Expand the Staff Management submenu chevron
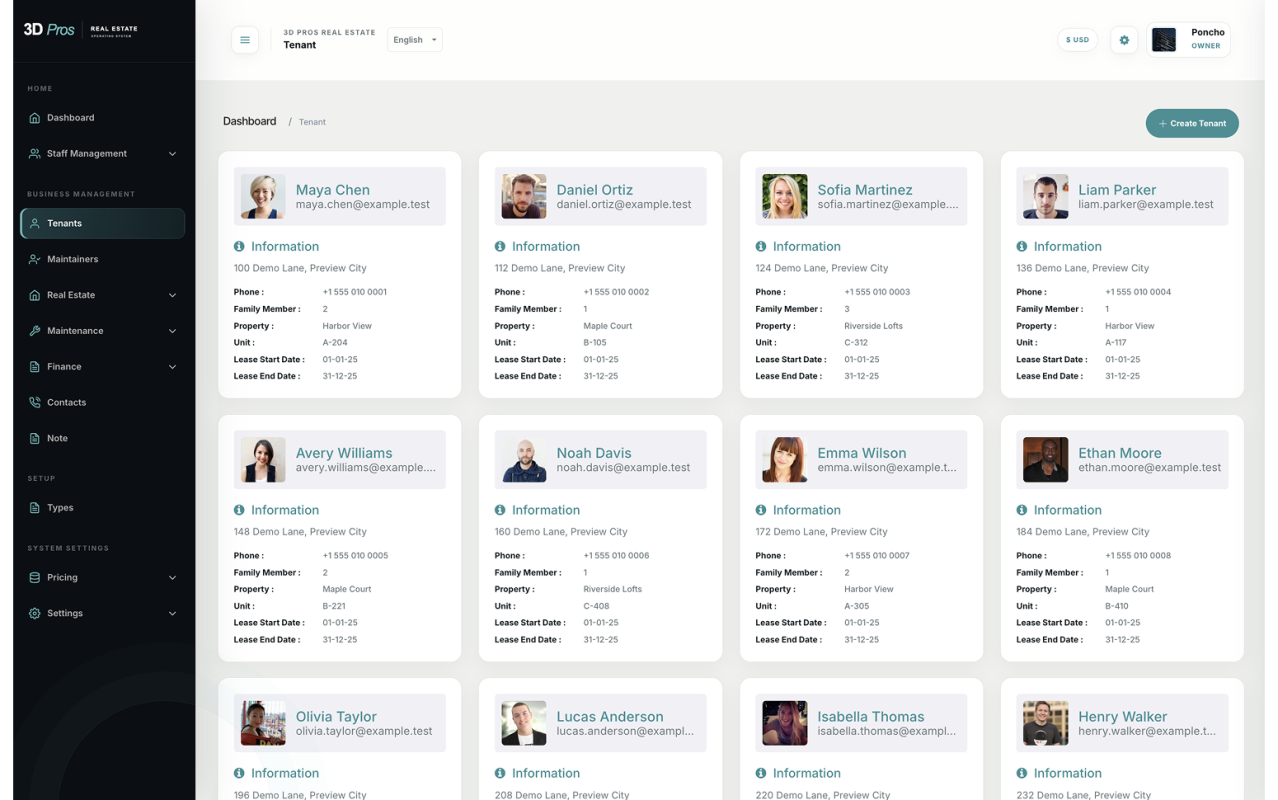Viewport: 1278px width, 800px height. click(x=172, y=154)
